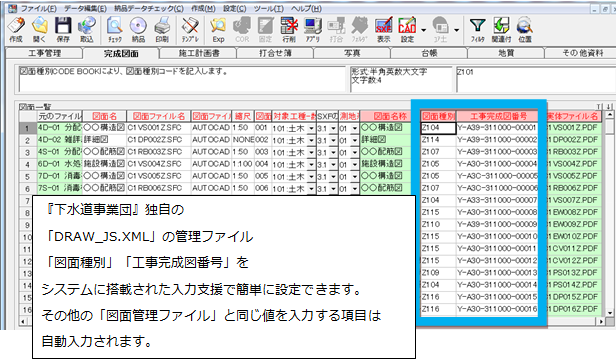The width and height of the screenshot is (616, 360).
Task: Run the チェック (check) magnifier tool
Action: tap(115, 29)
